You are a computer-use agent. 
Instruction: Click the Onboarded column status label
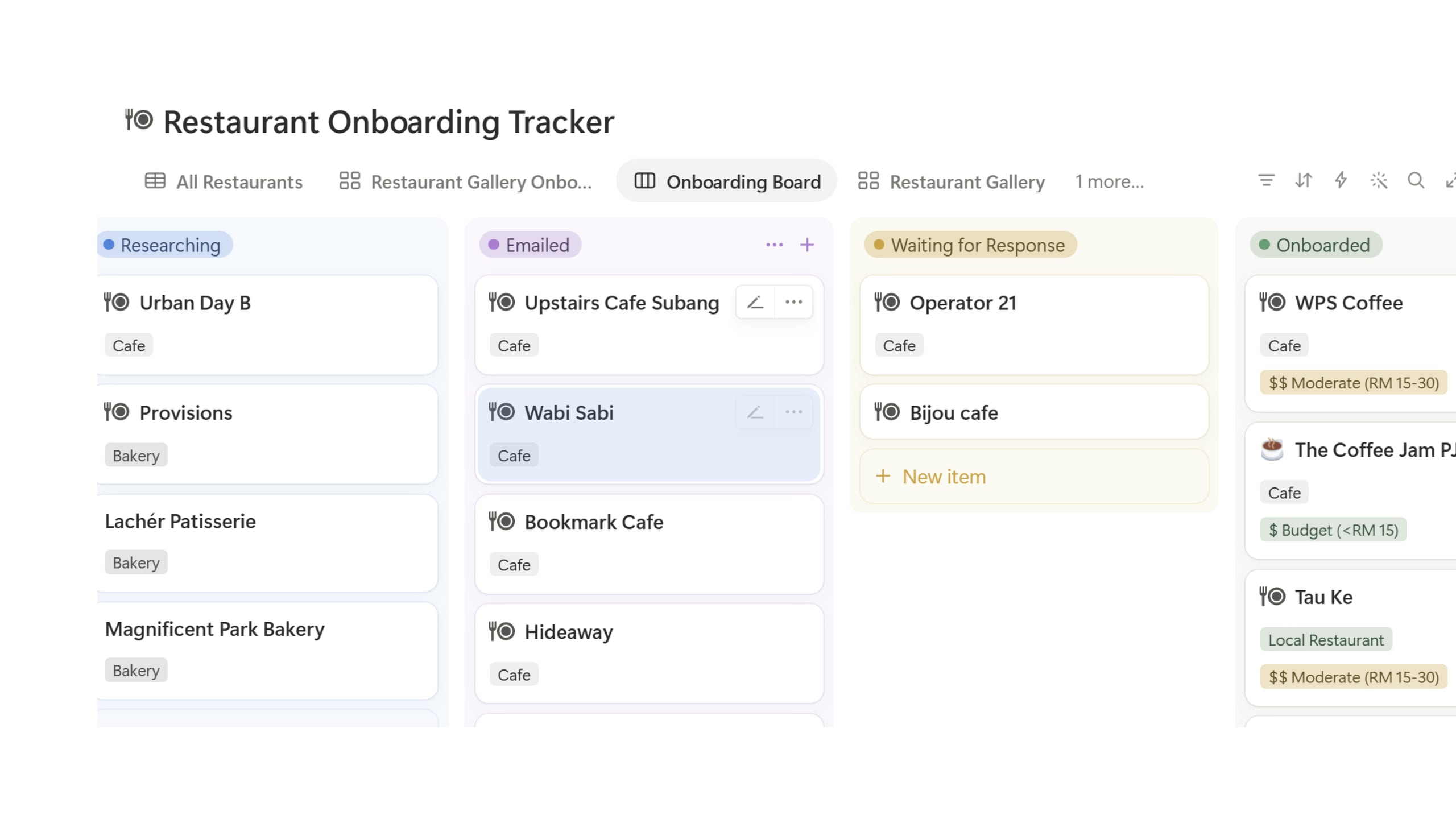click(1316, 245)
